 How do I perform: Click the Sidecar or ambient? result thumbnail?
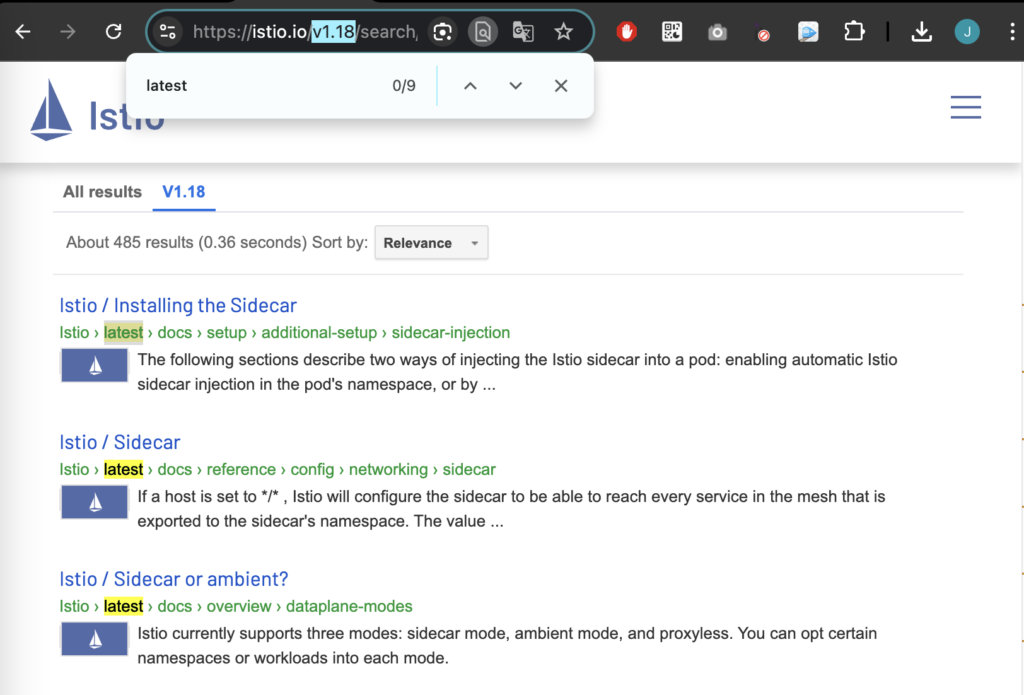pyautogui.click(x=95, y=639)
